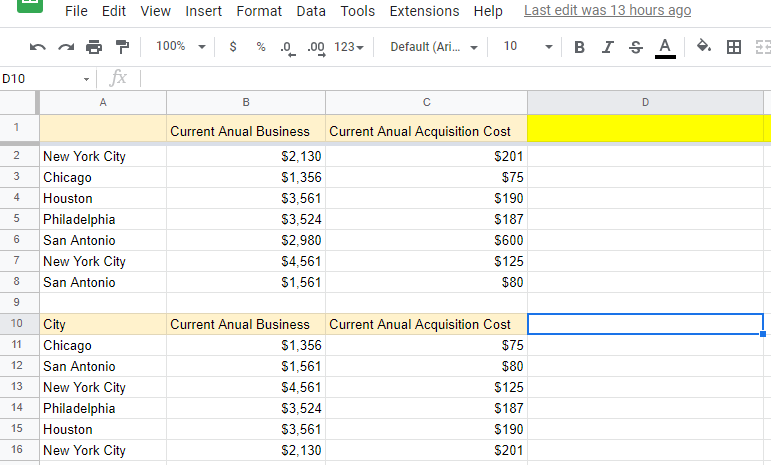Pick a text color via underlined A
This screenshot has height=465, width=771.
pyautogui.click(x=665, y=47)
